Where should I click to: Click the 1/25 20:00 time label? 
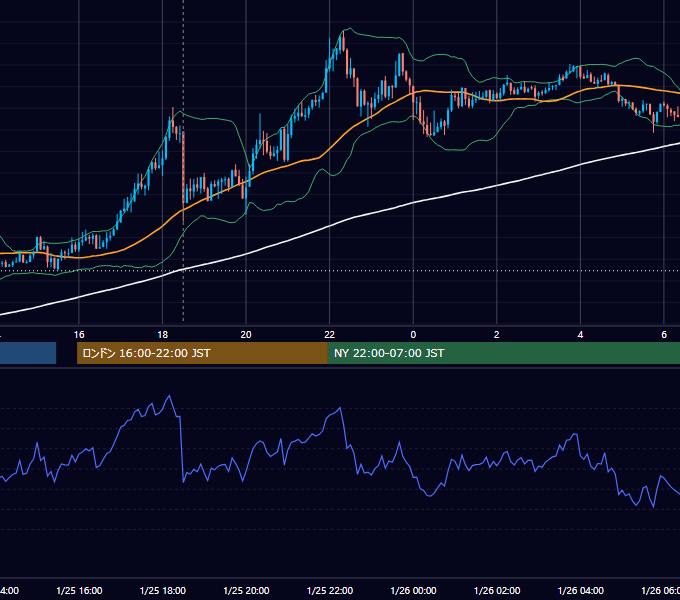click(x=246, y=590)
